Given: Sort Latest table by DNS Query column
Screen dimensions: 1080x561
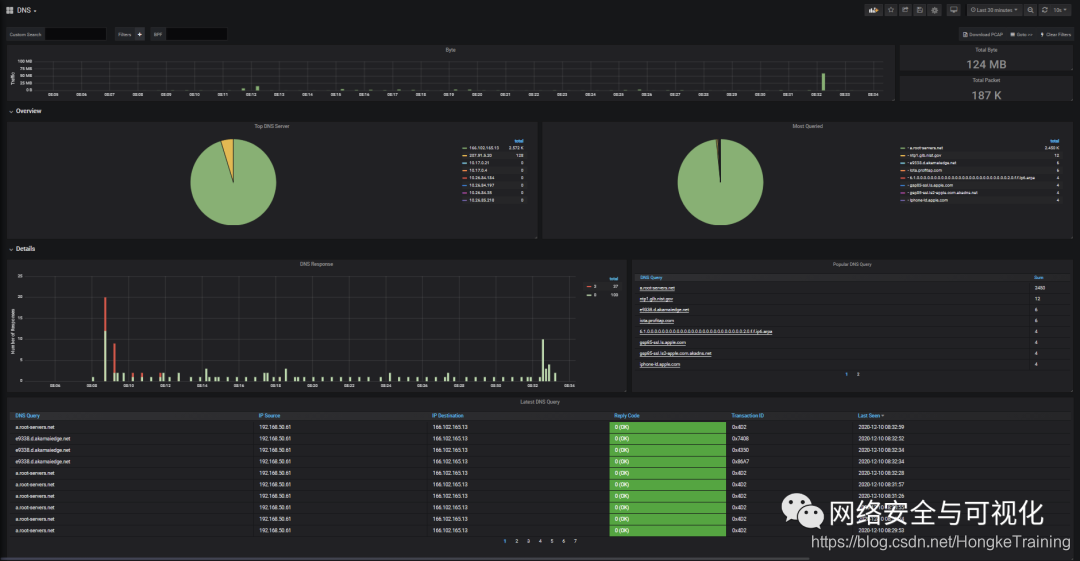Looking at the screenshot, I should tap(28, 416).
